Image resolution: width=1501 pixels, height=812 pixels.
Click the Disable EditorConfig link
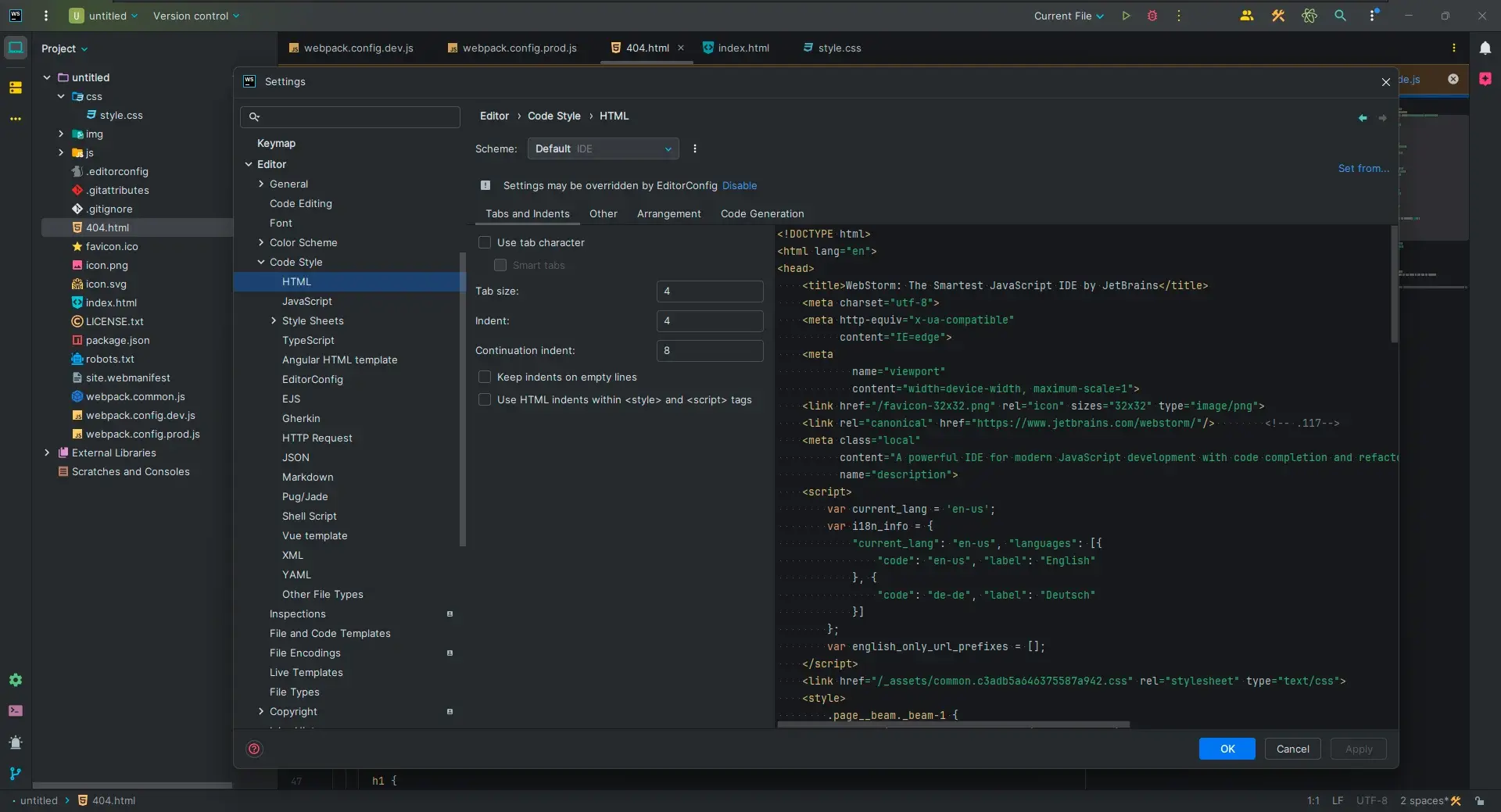[x=739, y=185]
